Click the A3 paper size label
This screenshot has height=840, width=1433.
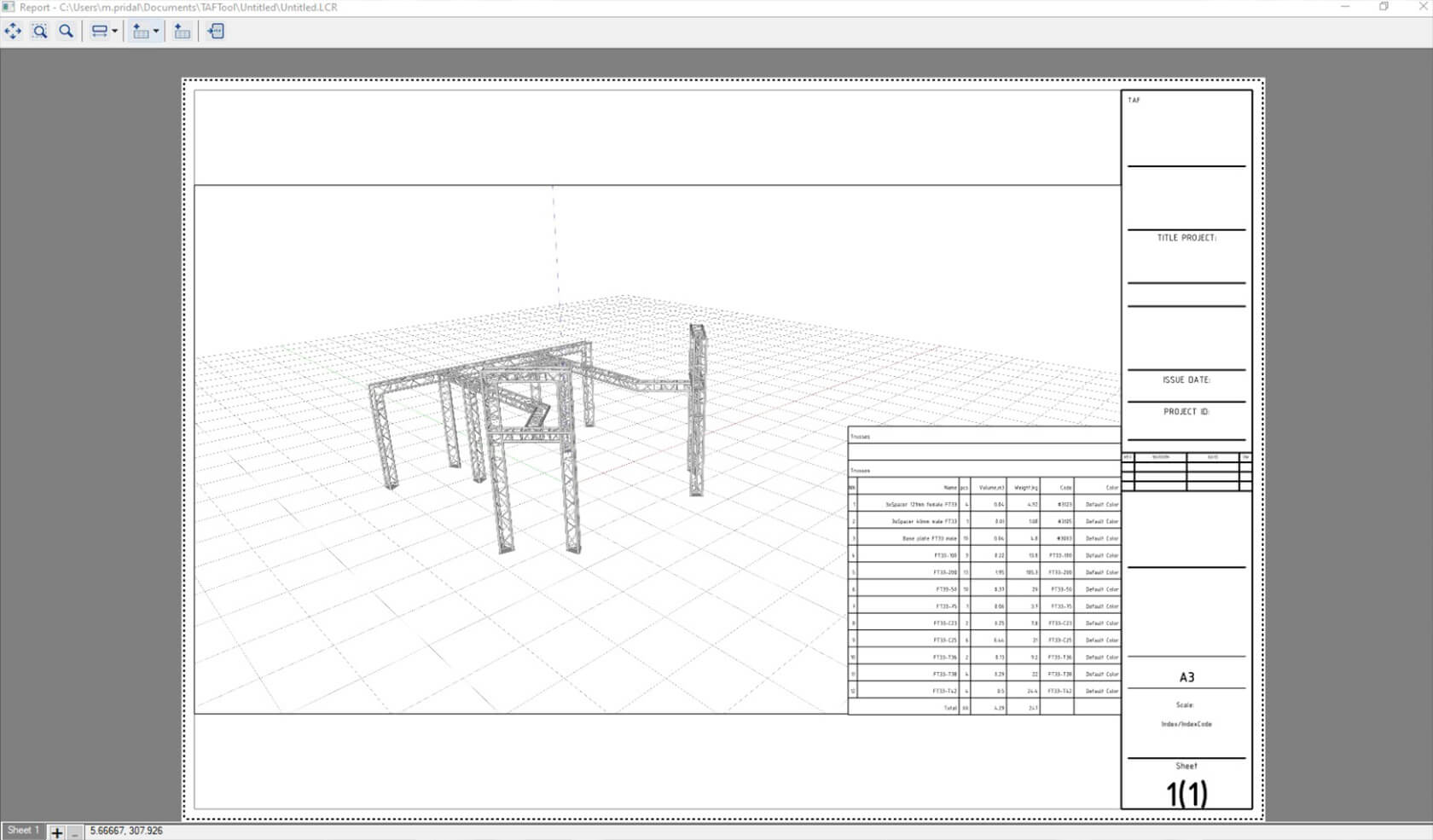(x=1186, y=677)
